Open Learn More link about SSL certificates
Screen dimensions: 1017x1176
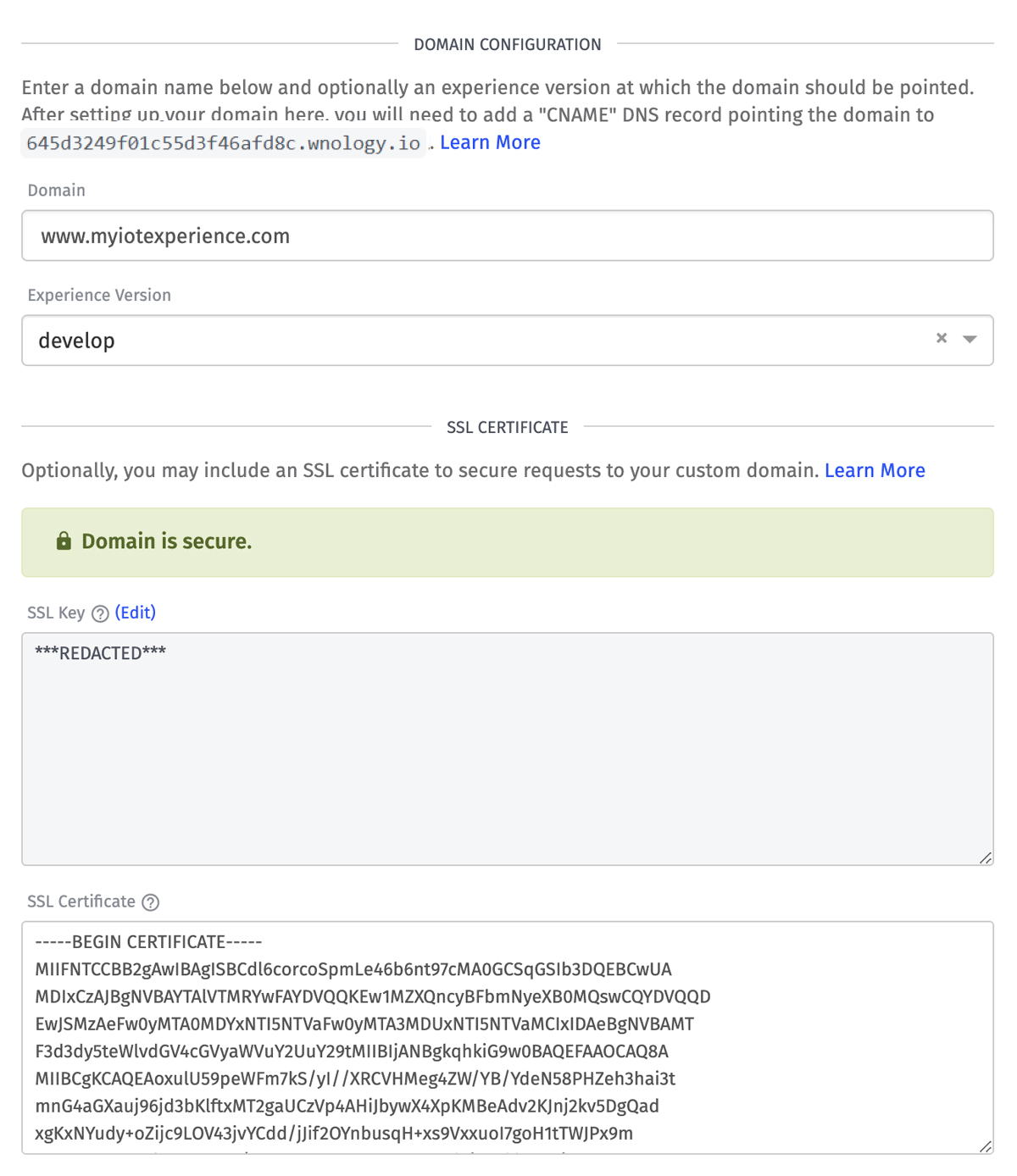(x=875, y=470)
